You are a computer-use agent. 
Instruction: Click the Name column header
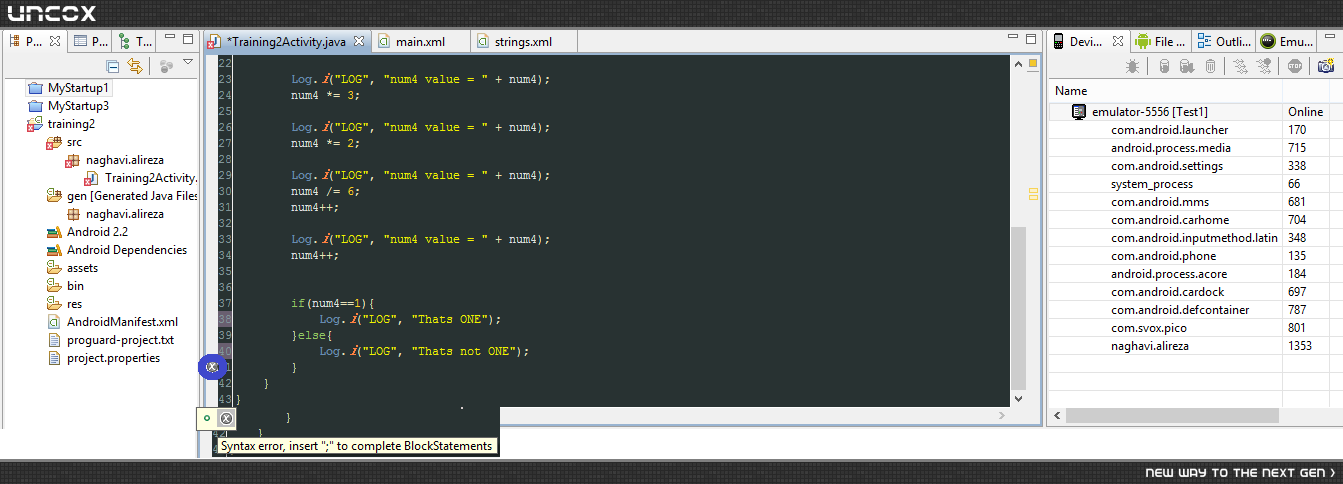1166,91
